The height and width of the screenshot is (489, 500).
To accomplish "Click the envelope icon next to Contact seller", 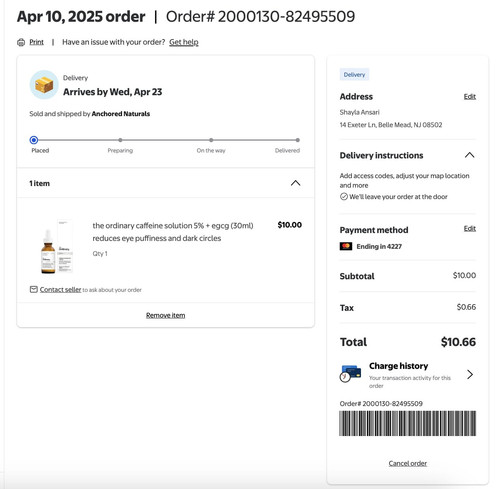I will 34,289.
